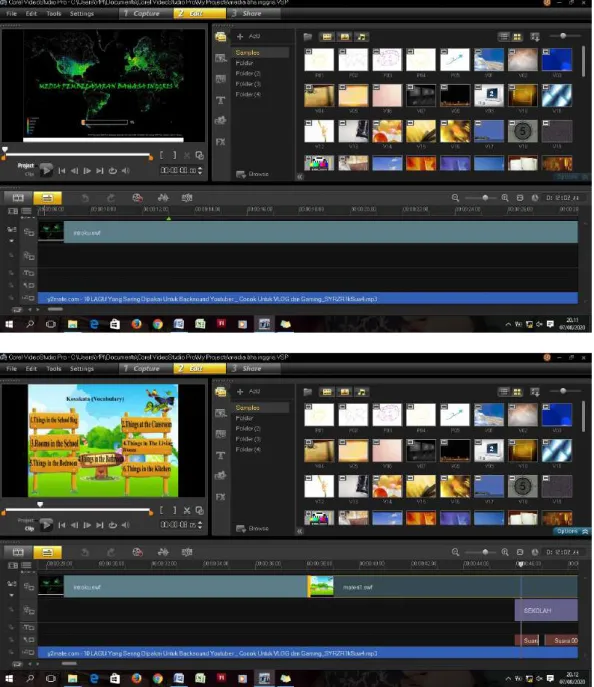This screenshot has width=594, height=687.
Task: Open Title (T) library in top window
Action: [221, 100]
